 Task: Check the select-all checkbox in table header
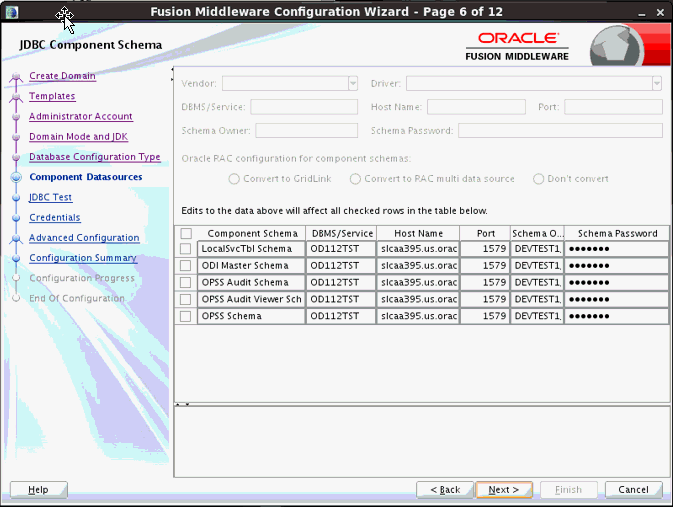pos(186,234)
